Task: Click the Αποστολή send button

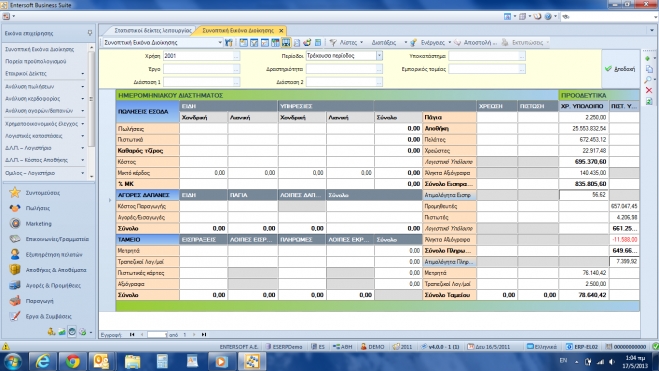Action: pos(475,42)
